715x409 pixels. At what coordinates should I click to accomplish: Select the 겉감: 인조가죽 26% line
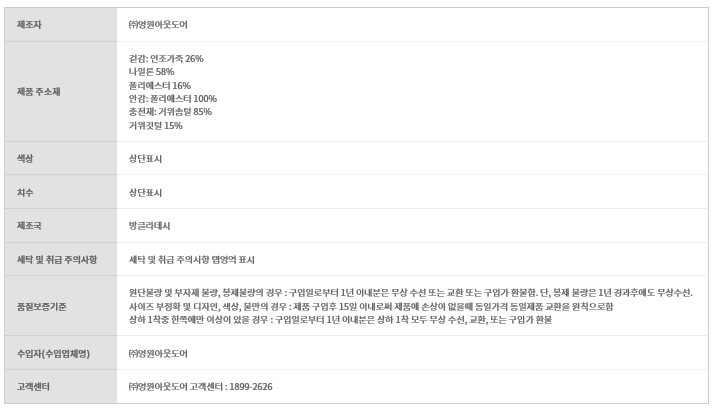pyautogui.click(x=166, y=58)
